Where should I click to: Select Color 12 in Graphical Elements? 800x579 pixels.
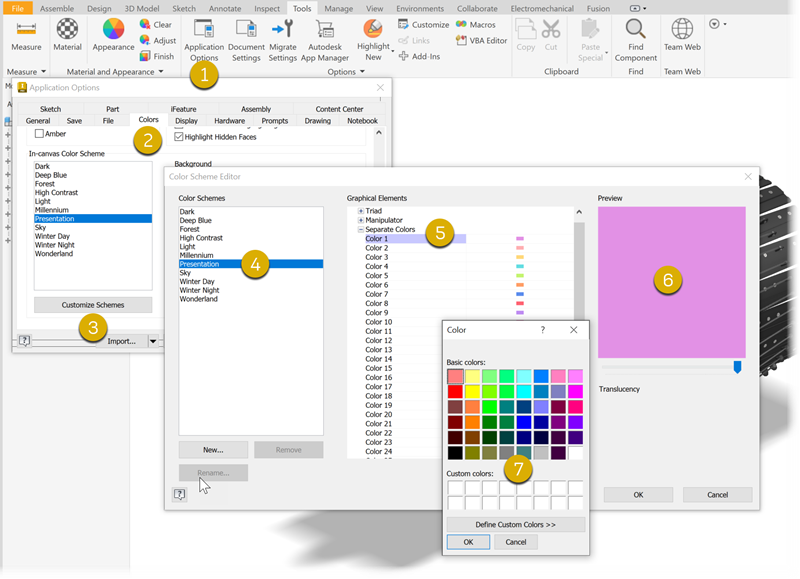[379, 340]
